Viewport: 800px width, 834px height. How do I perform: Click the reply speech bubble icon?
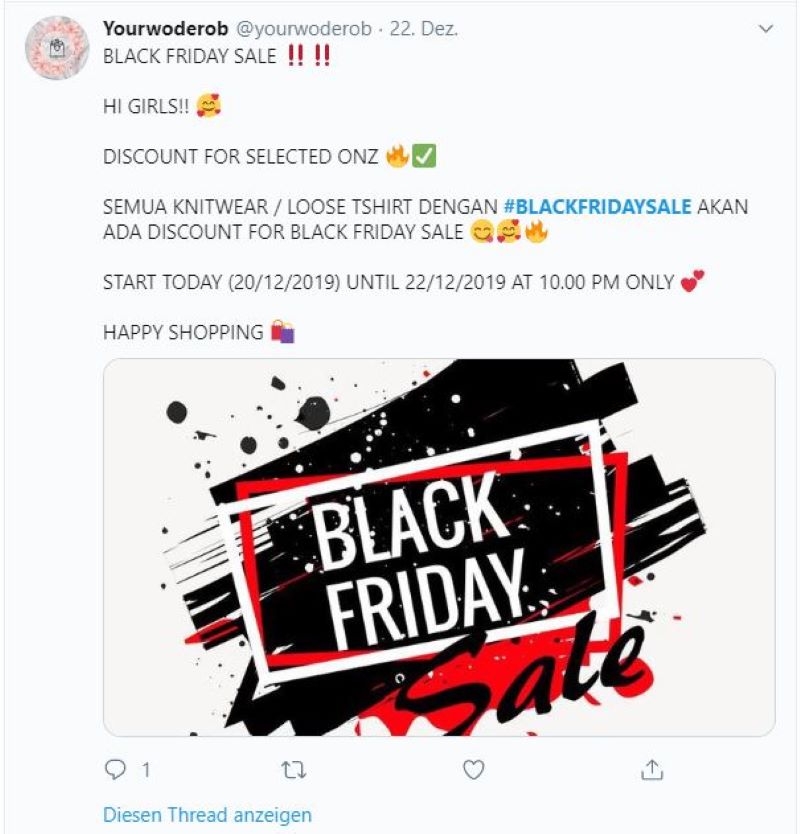point(115,769)
